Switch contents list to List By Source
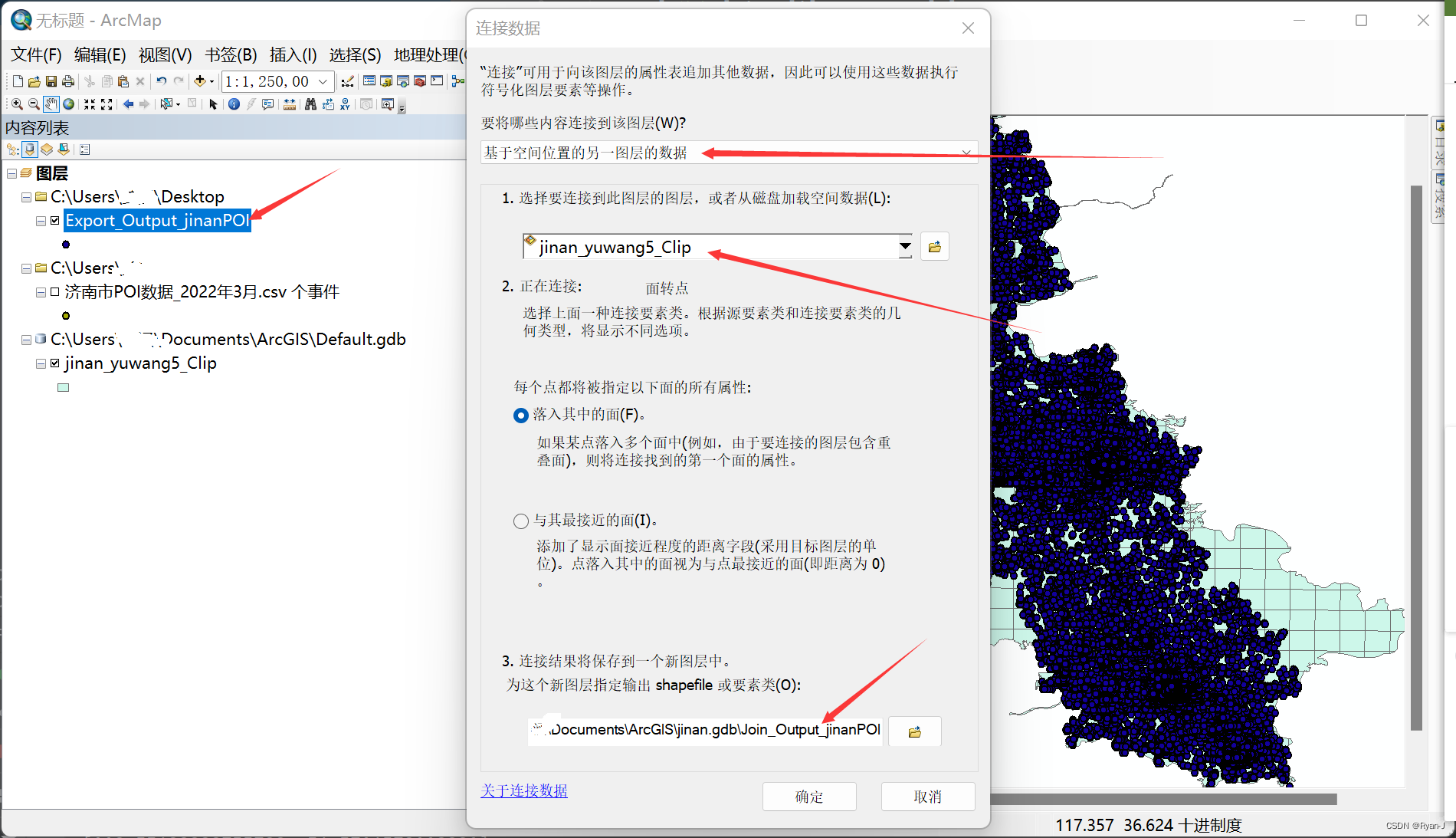 tap(29, 149)
